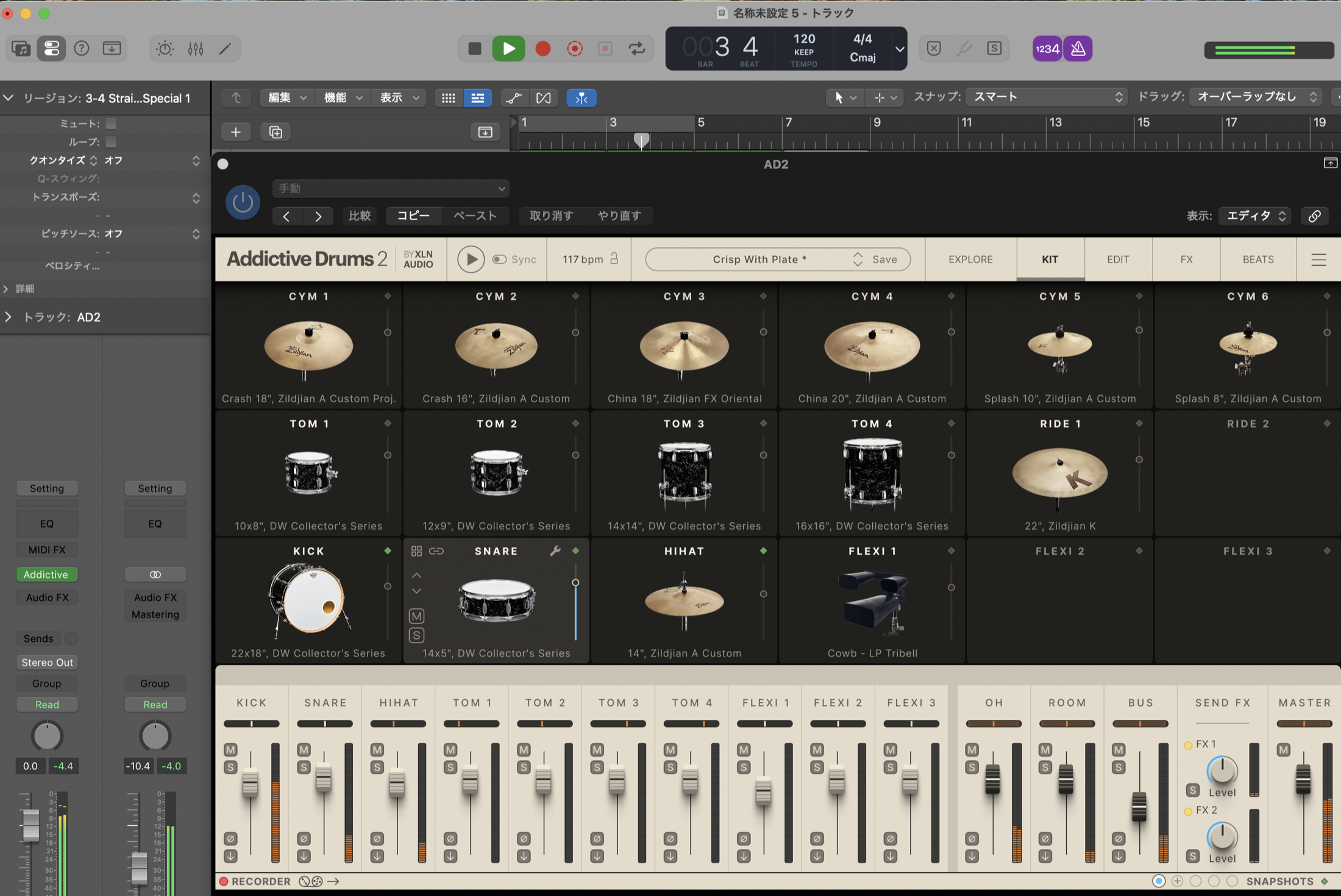
Task: Expand the 詳細 details section
Action: pyautogui.click(x=6, y=288)
